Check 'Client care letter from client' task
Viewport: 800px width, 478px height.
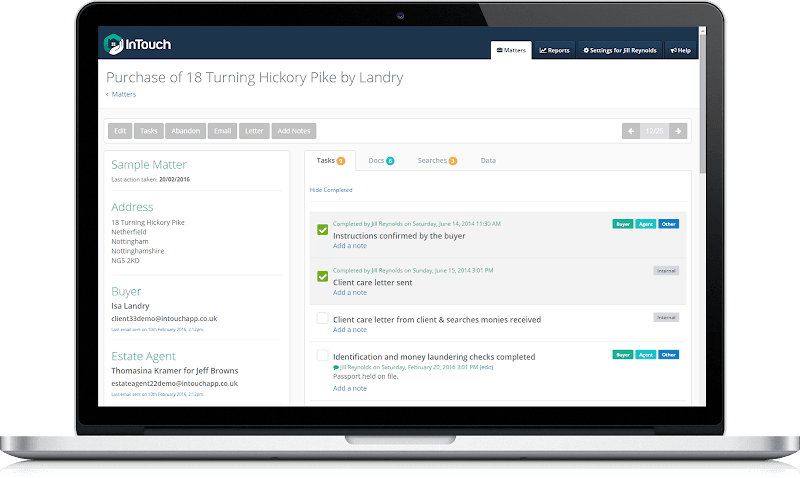click(x=322, y=318)
